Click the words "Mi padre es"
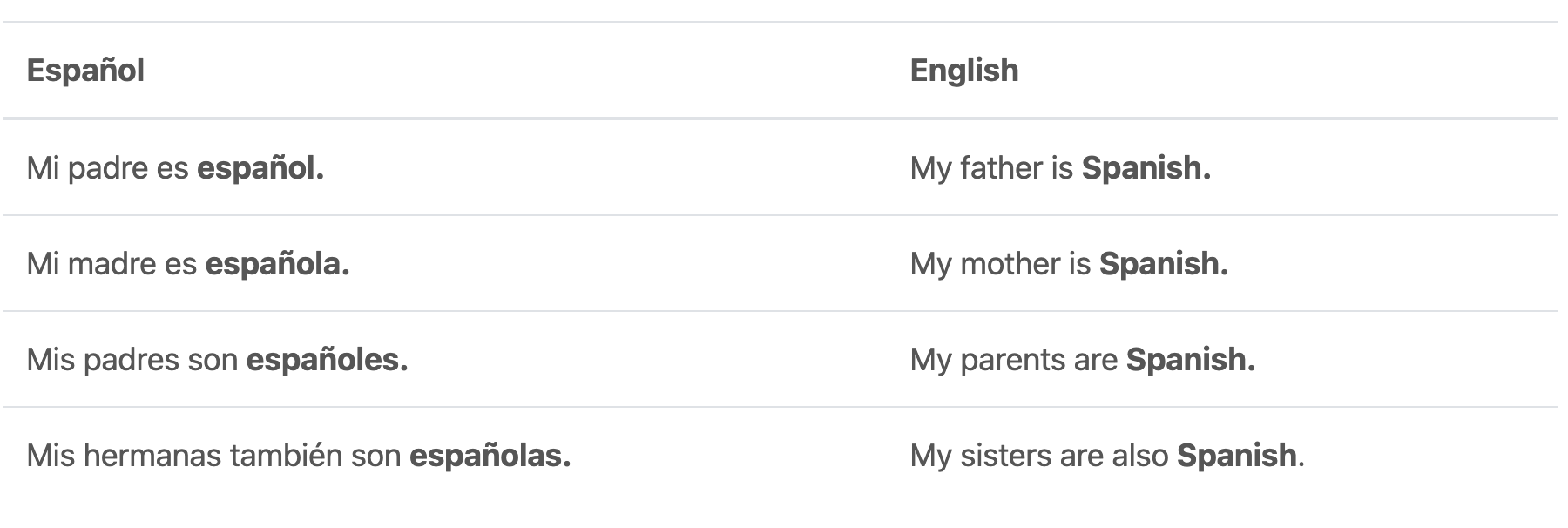This screenshot has width=1568, height=528. (107, 168)
